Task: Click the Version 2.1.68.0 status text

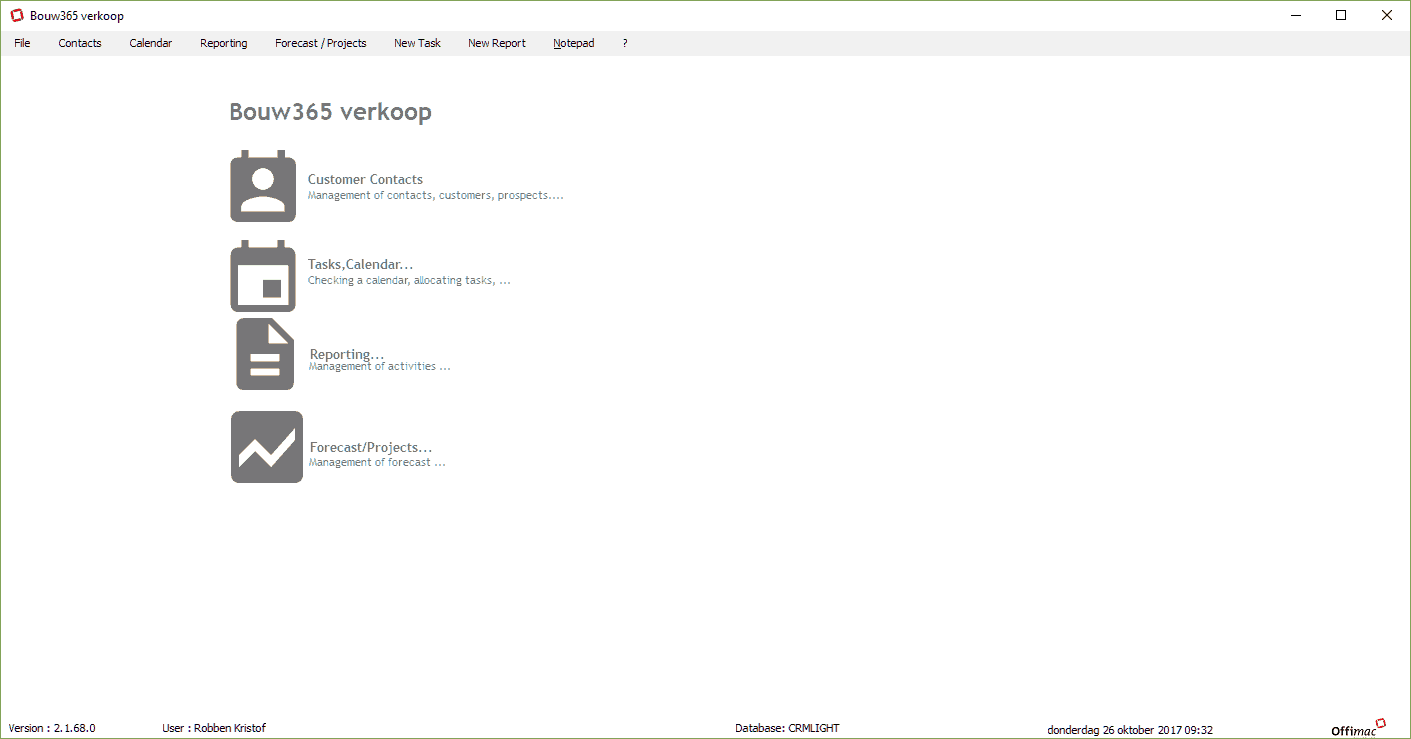Action: (x=52, y=729)
